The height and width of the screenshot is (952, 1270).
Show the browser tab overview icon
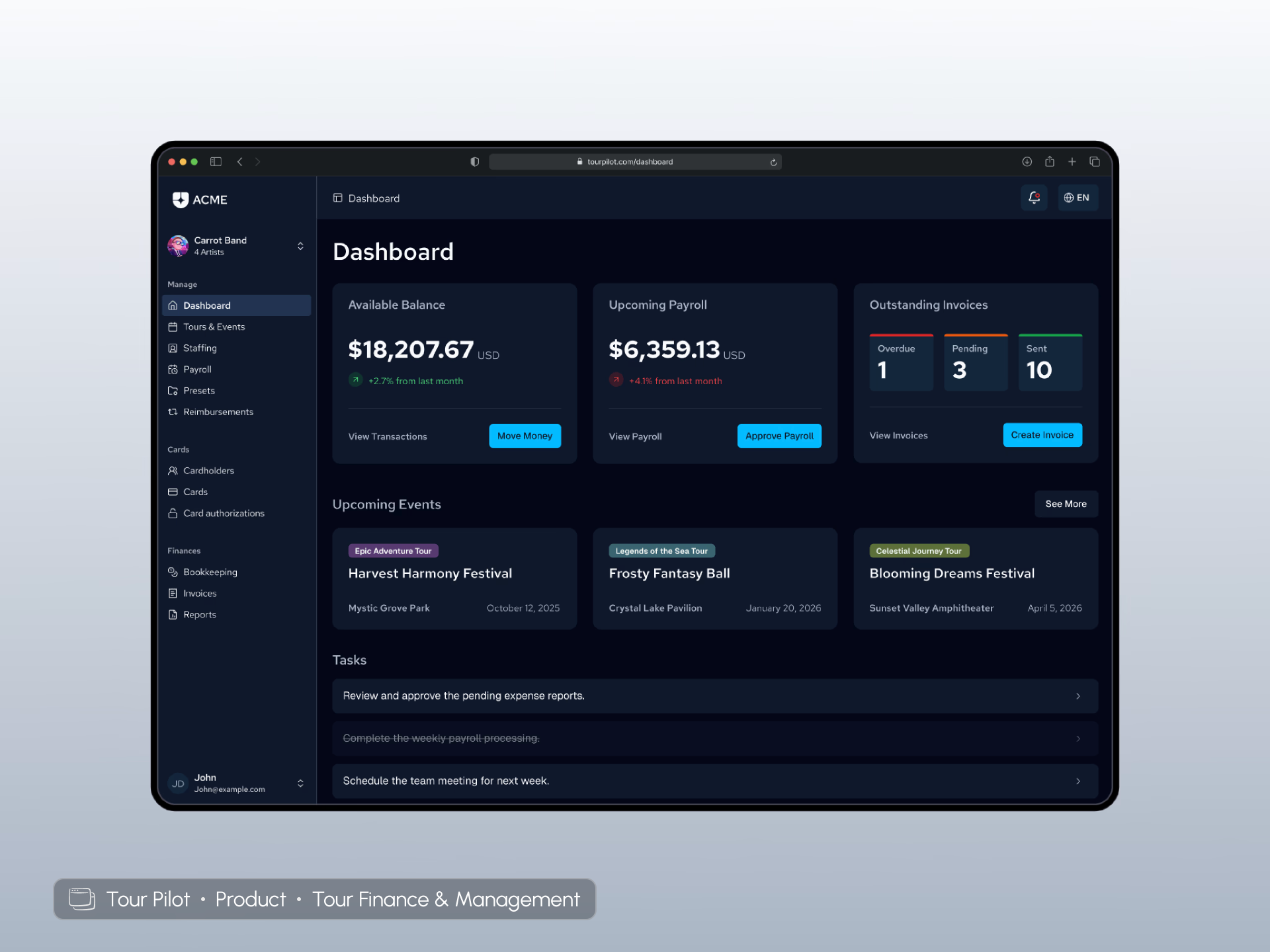[x=1095, y=161]
